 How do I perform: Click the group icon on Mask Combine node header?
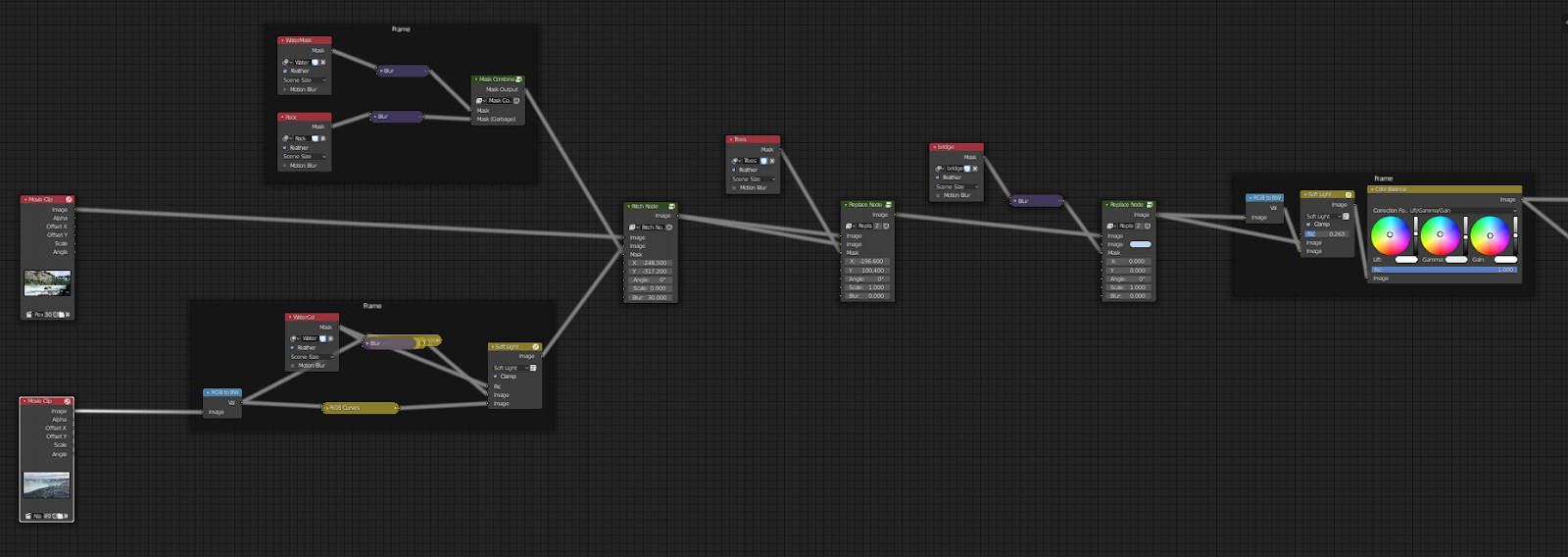tap(518, 79)
